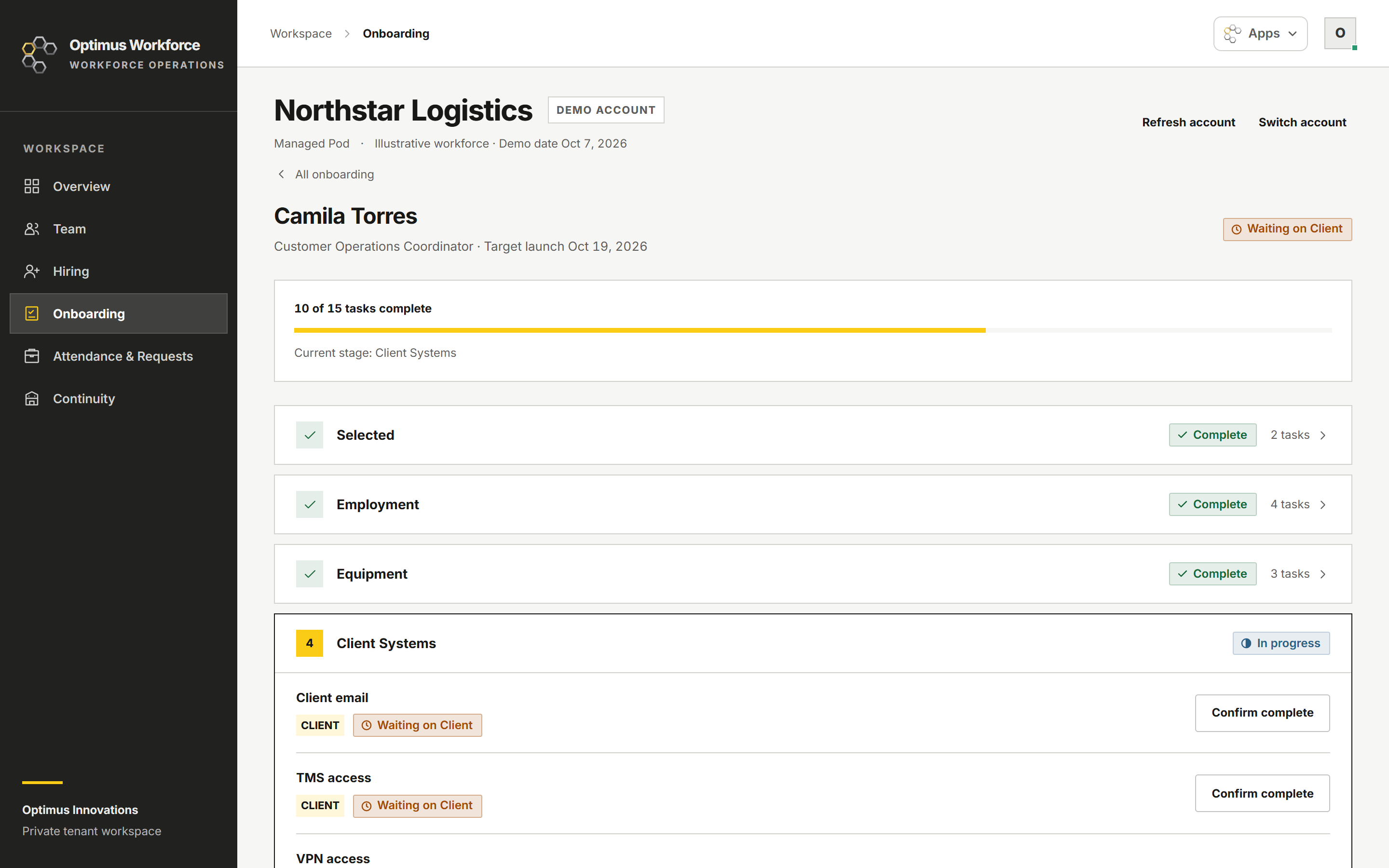Click the Hiring add-person icon

coord(31,271)
